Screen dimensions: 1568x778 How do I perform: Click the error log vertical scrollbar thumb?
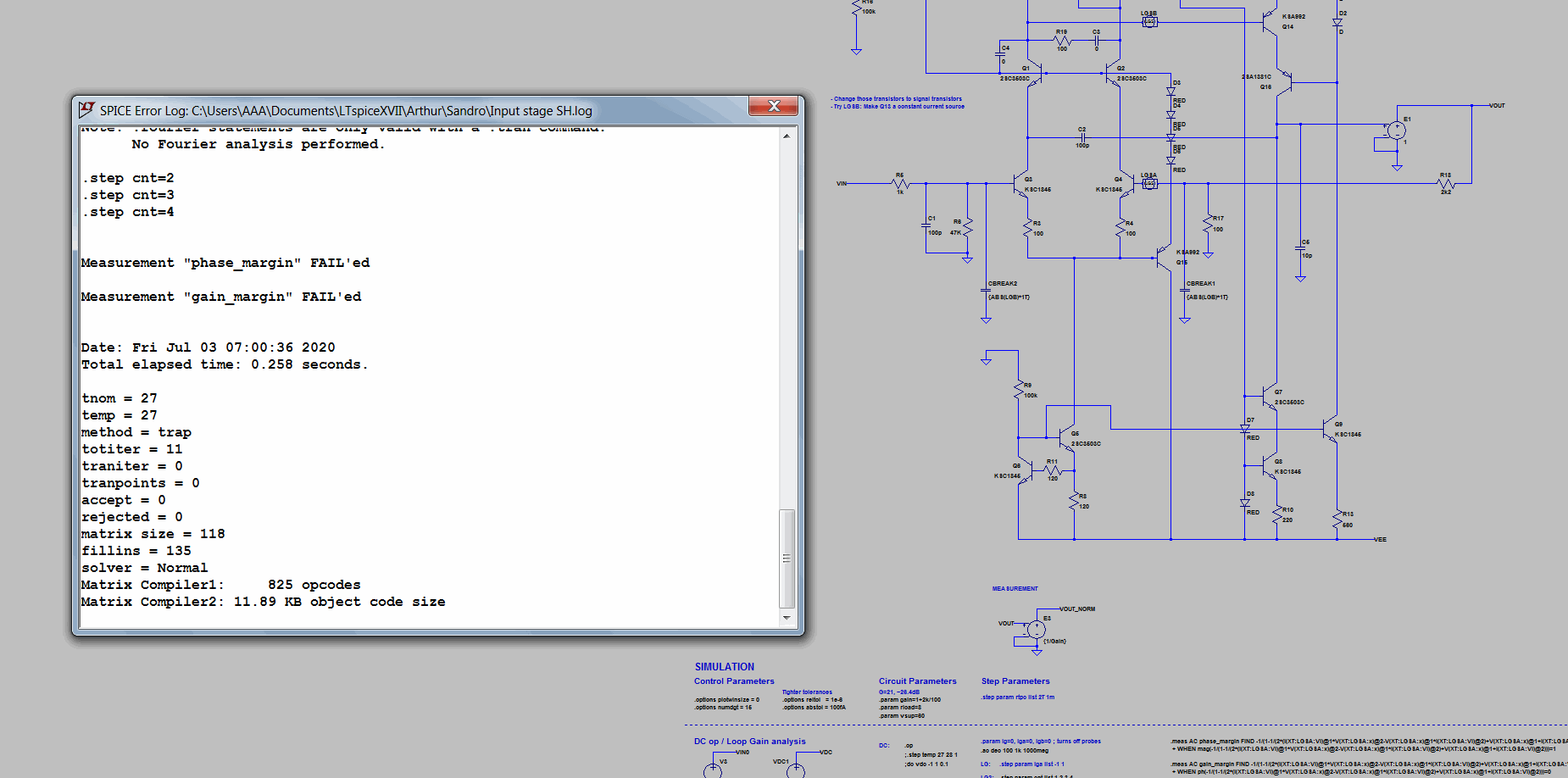pyautogui.click(x=787, y=558)
